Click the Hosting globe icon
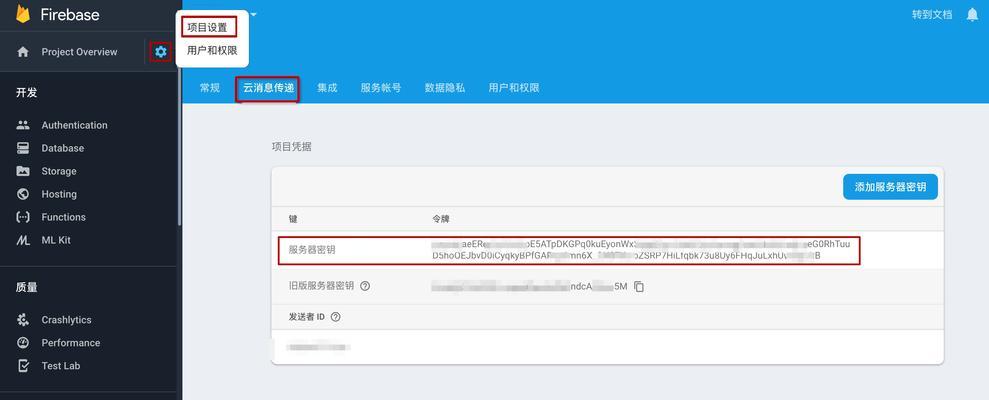989x400 pixels. [23, 194]
